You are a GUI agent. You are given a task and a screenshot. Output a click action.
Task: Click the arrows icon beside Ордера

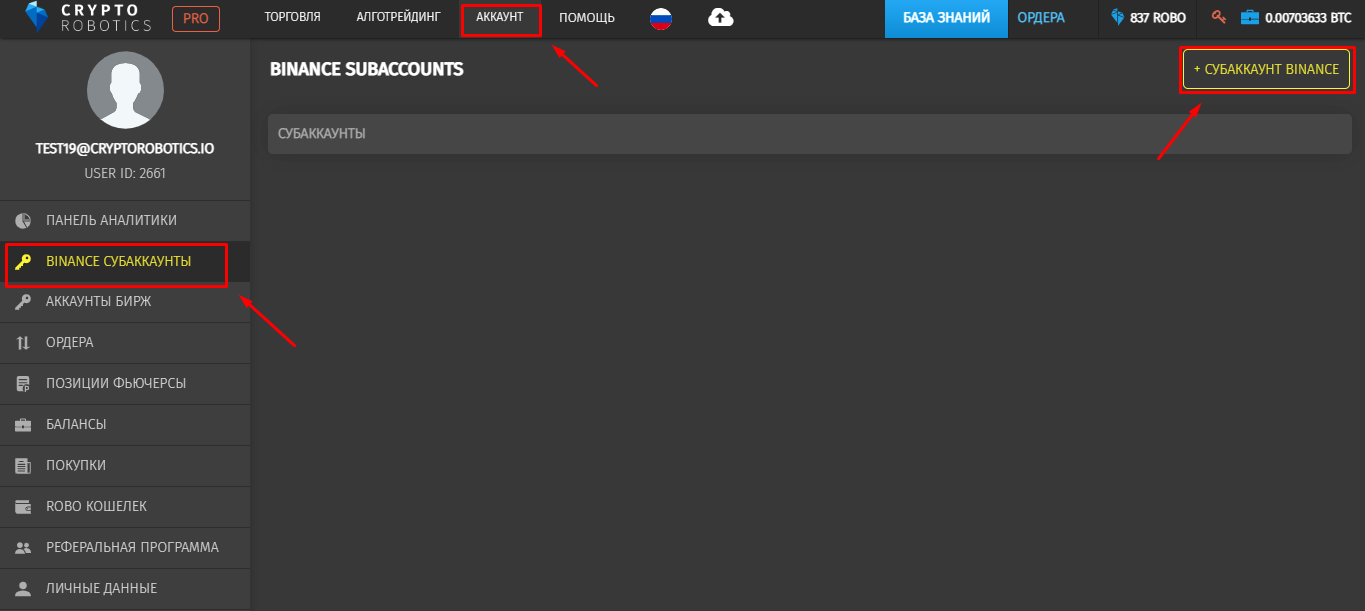[x=23, y=343]
